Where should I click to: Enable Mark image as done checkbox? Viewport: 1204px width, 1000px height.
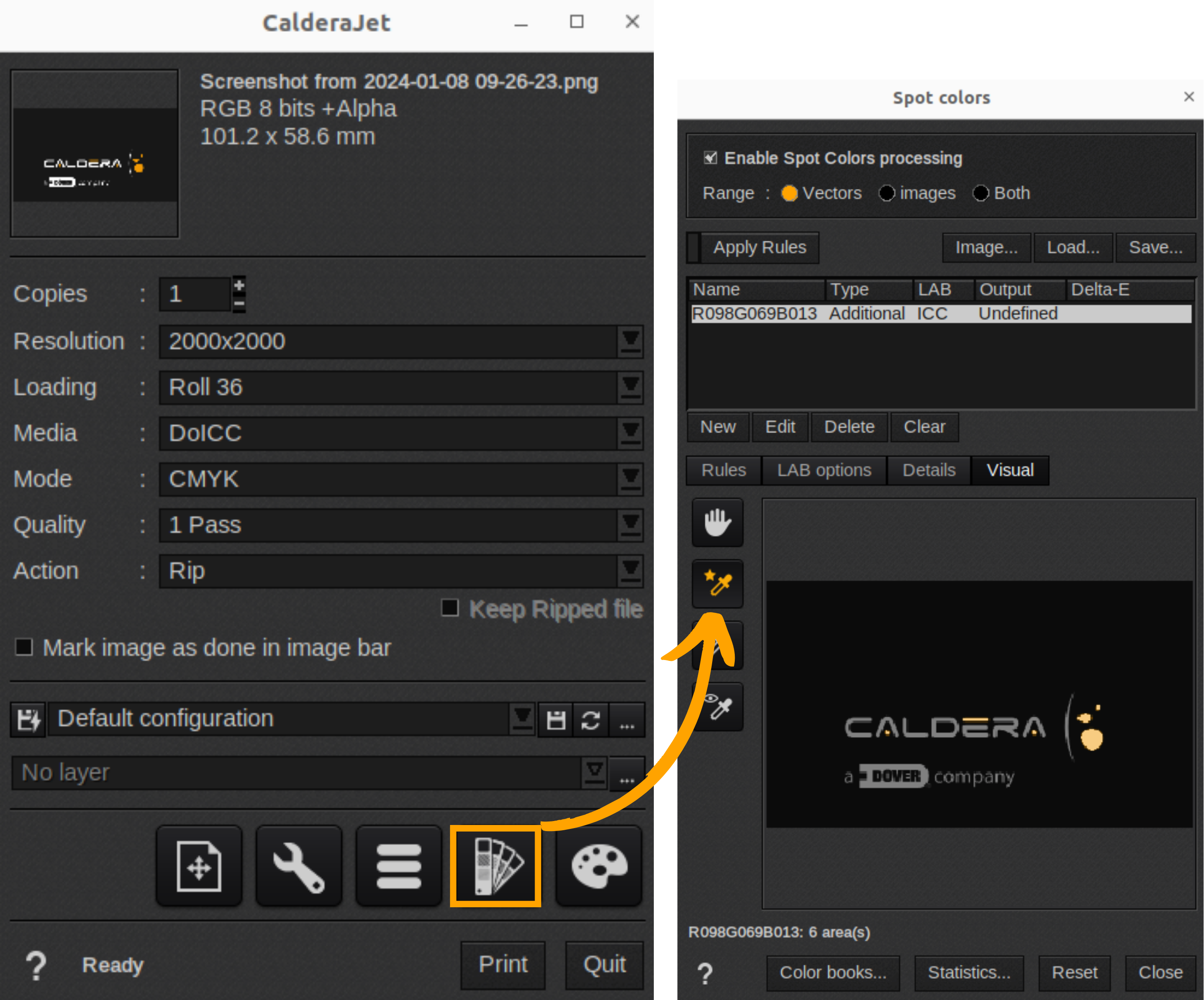(x=24, y=647)
